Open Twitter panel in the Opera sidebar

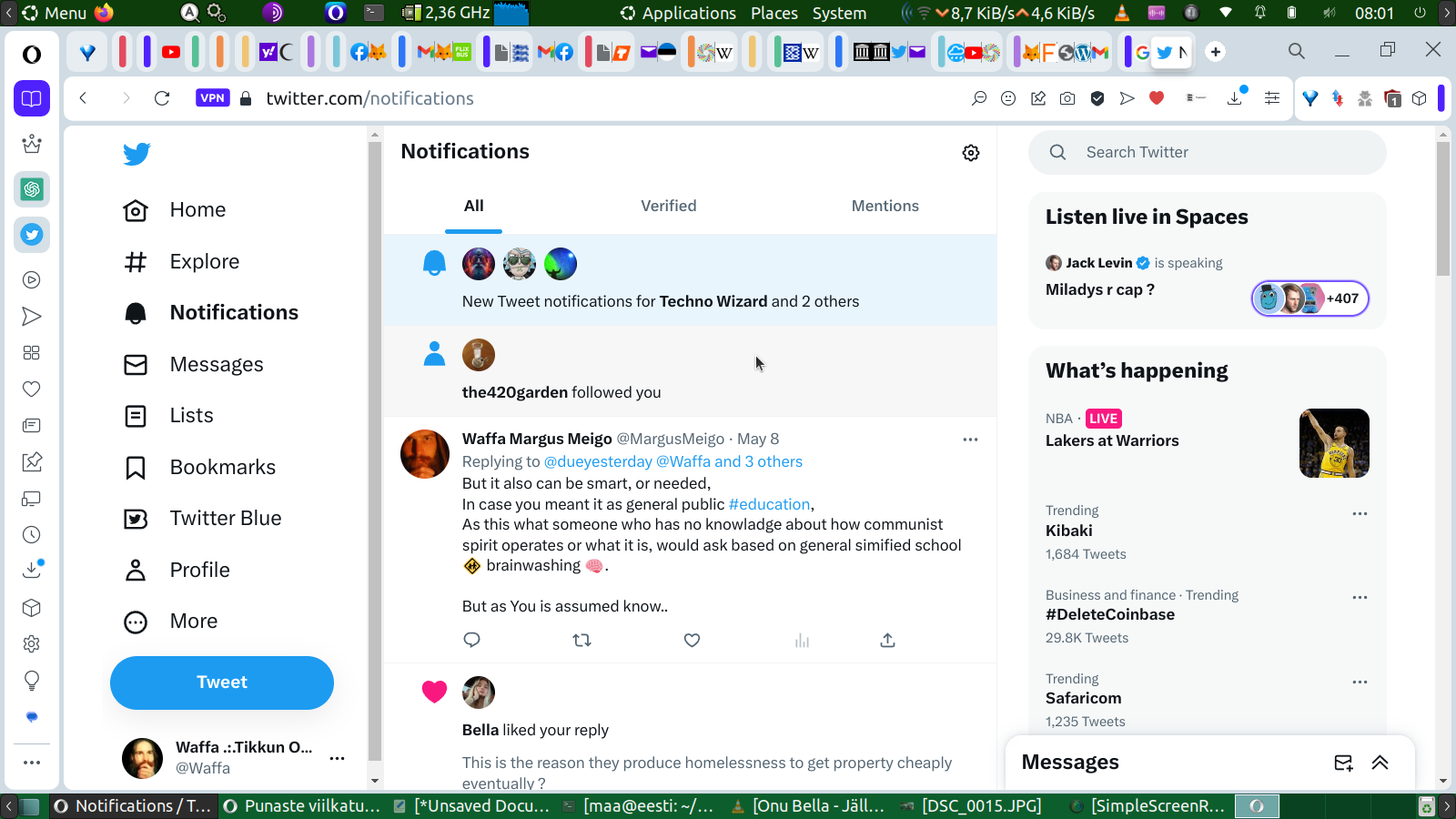pos(32,235)
